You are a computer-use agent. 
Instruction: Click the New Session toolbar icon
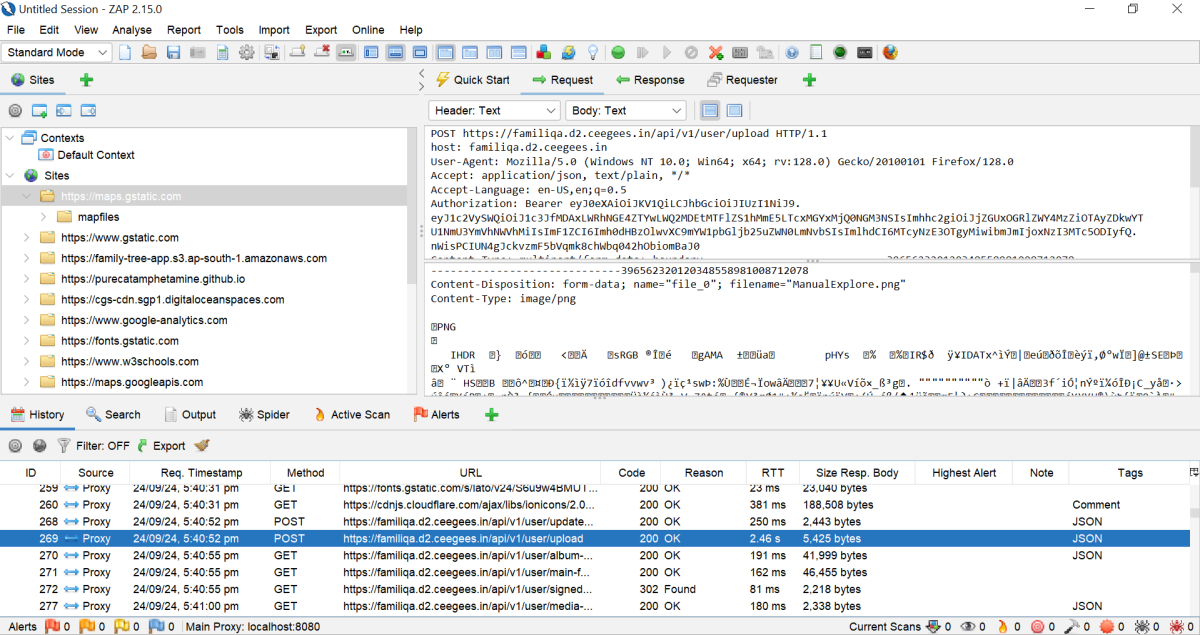[x=125, y=52]
